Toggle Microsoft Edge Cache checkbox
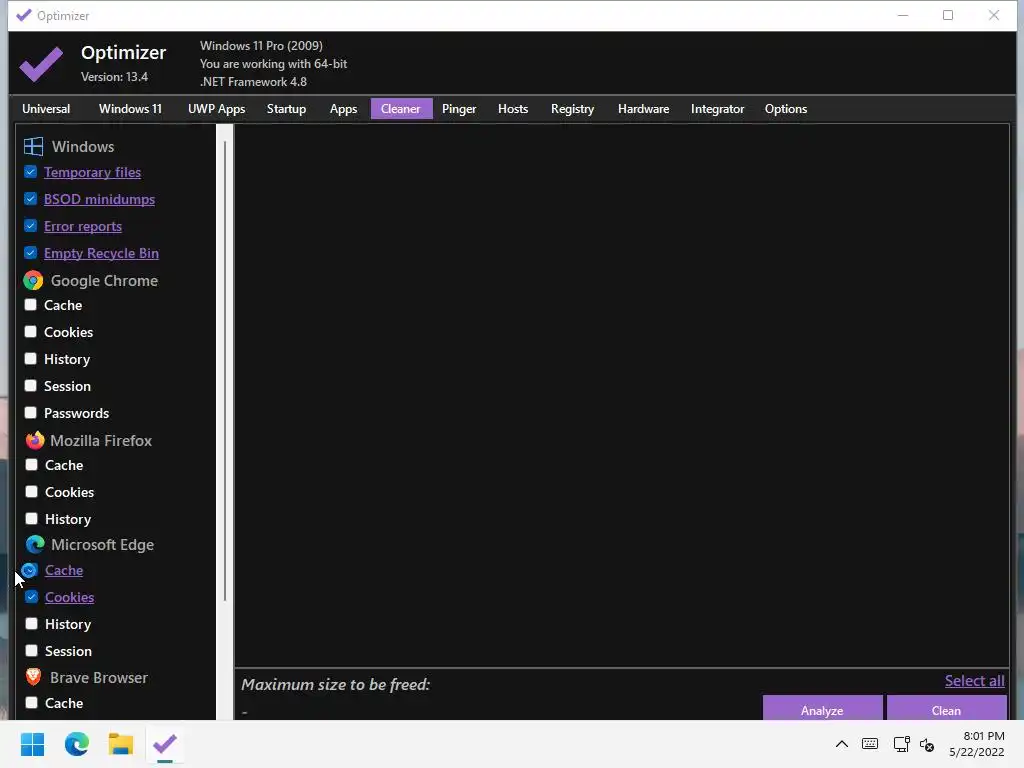1024x768 pixels. 30,570
